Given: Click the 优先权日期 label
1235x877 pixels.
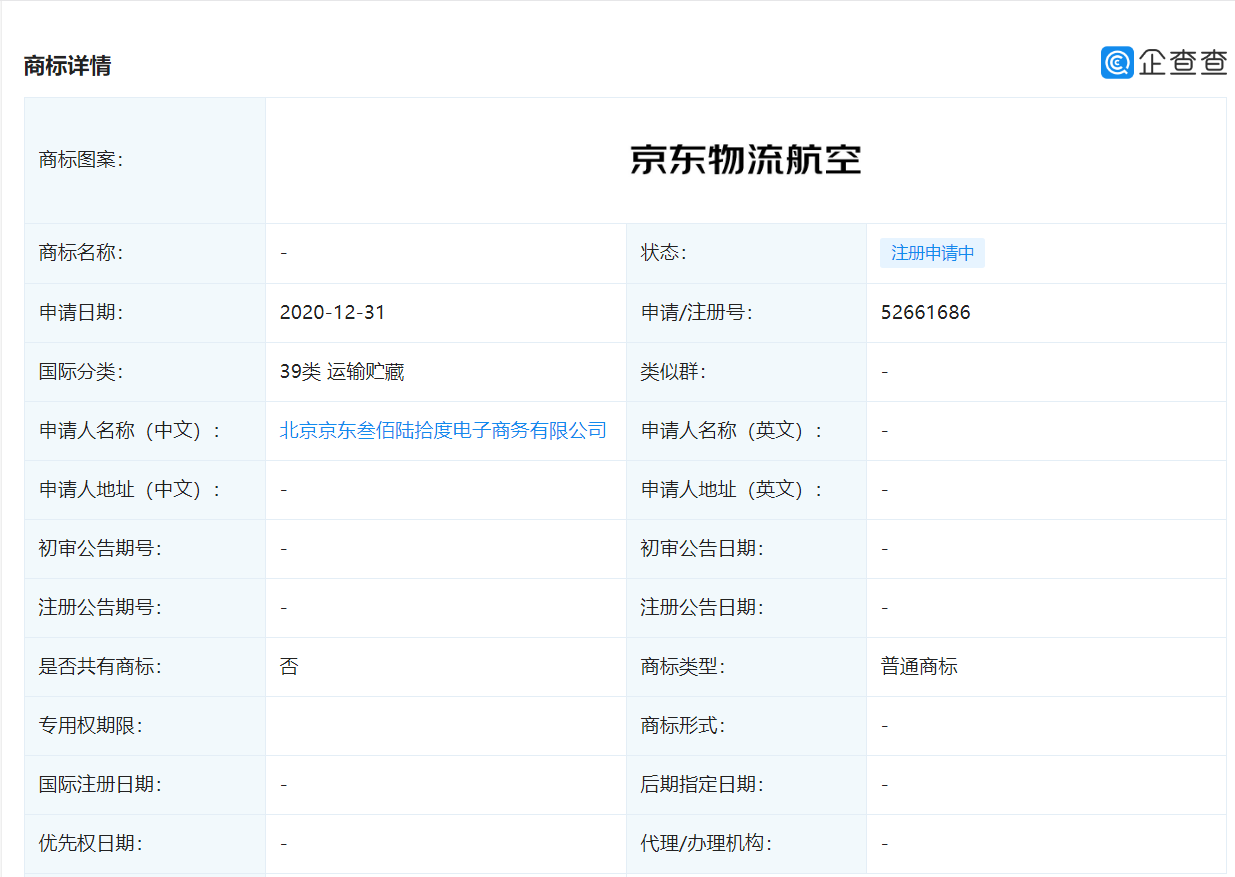Looking at the screenshot, I should [90, 843].
